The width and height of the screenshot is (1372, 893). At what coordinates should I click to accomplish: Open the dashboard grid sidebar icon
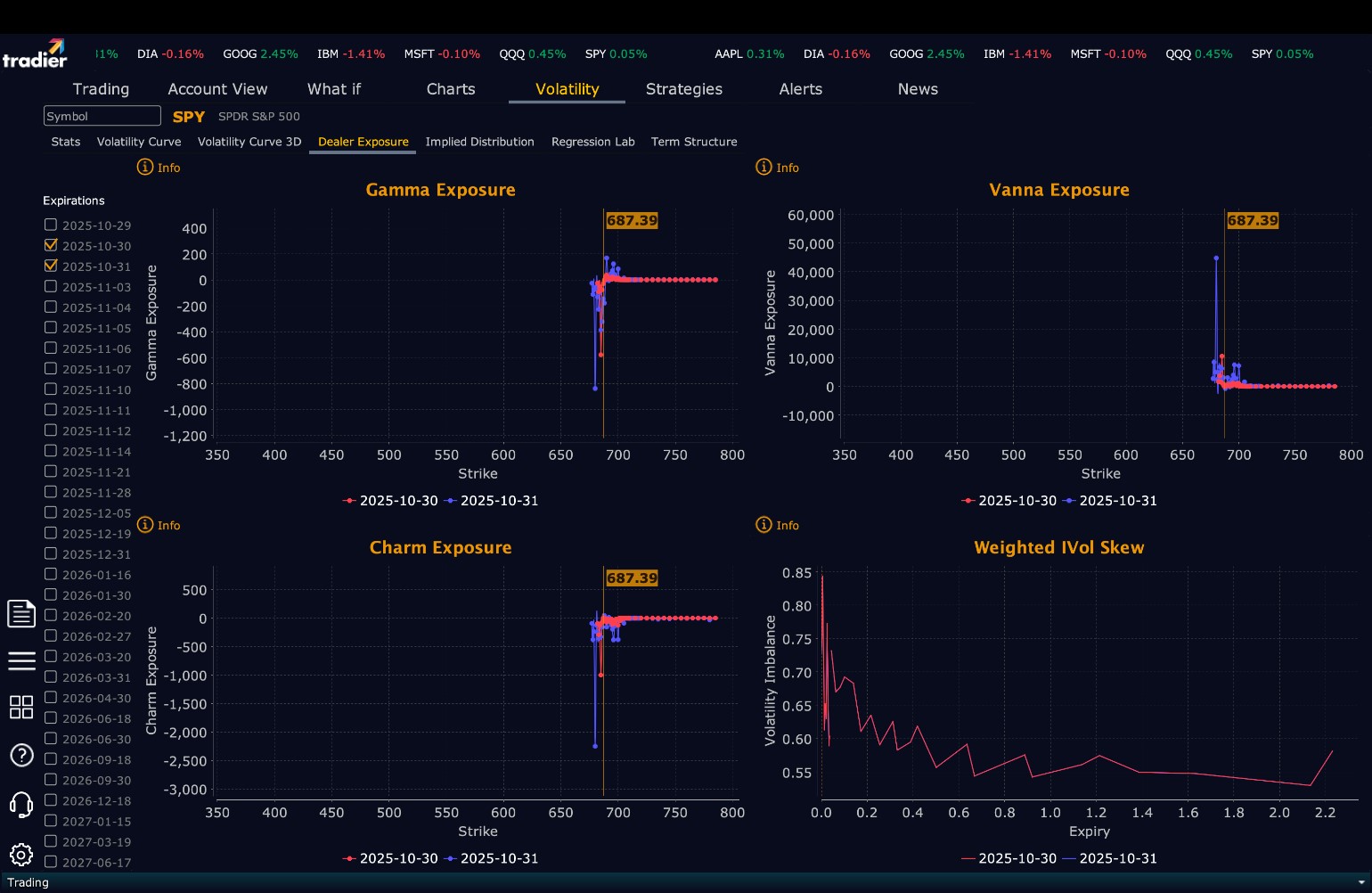click(21, 707)
